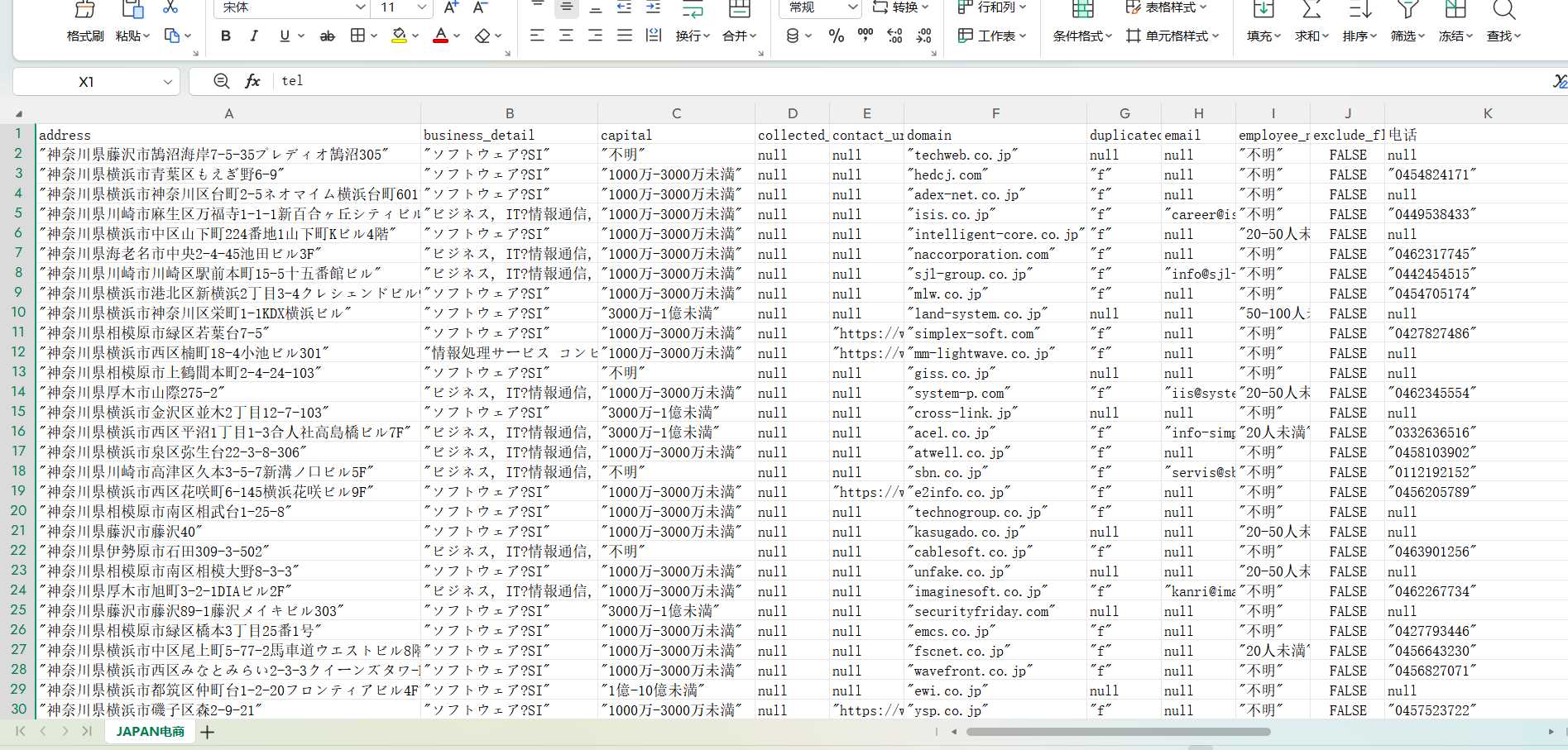Screen dimensions: 1568x750
Task: Select column F header
Action: pos(995,113)
